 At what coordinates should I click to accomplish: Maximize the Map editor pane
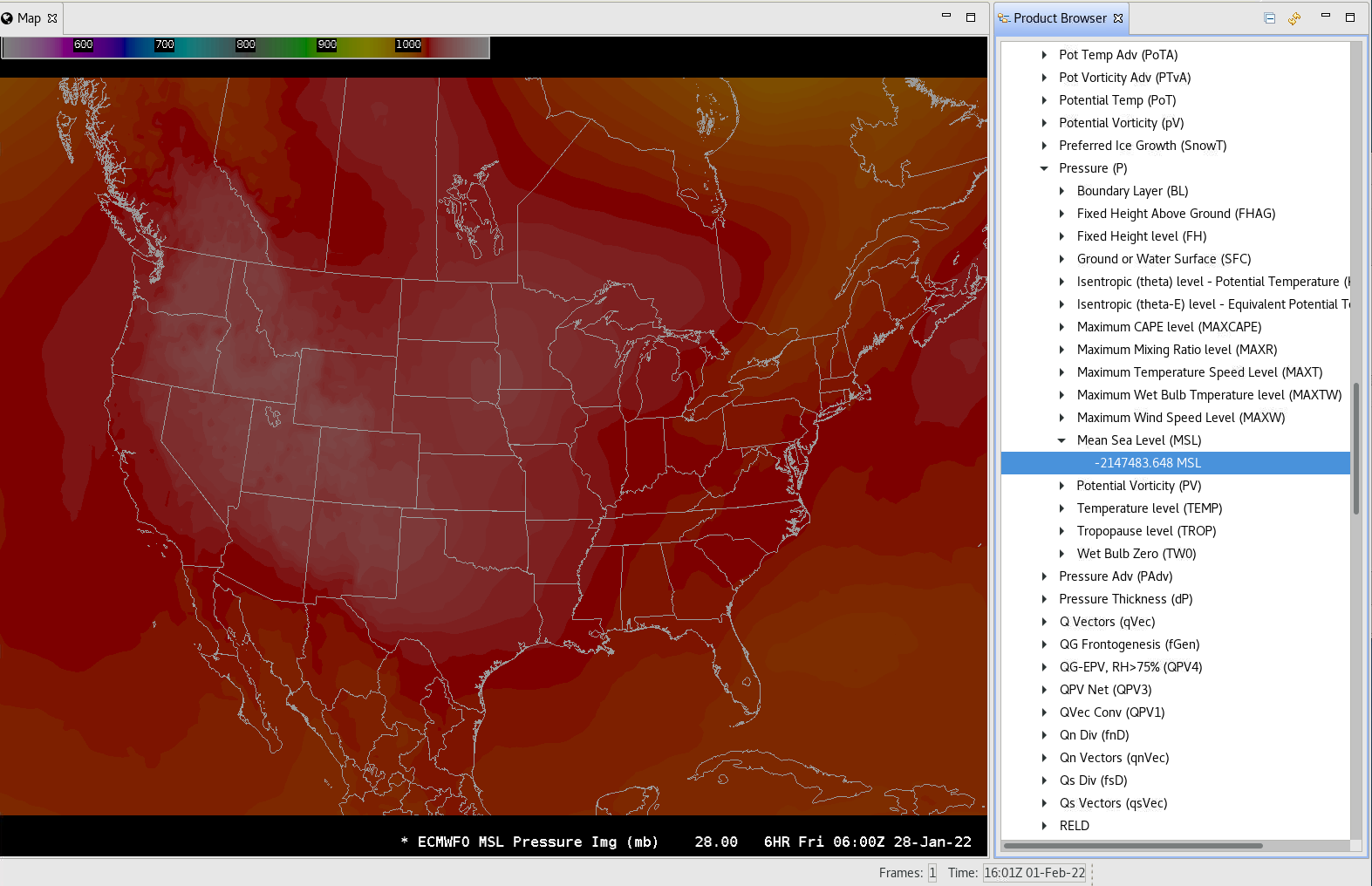[x=970, y=17]
